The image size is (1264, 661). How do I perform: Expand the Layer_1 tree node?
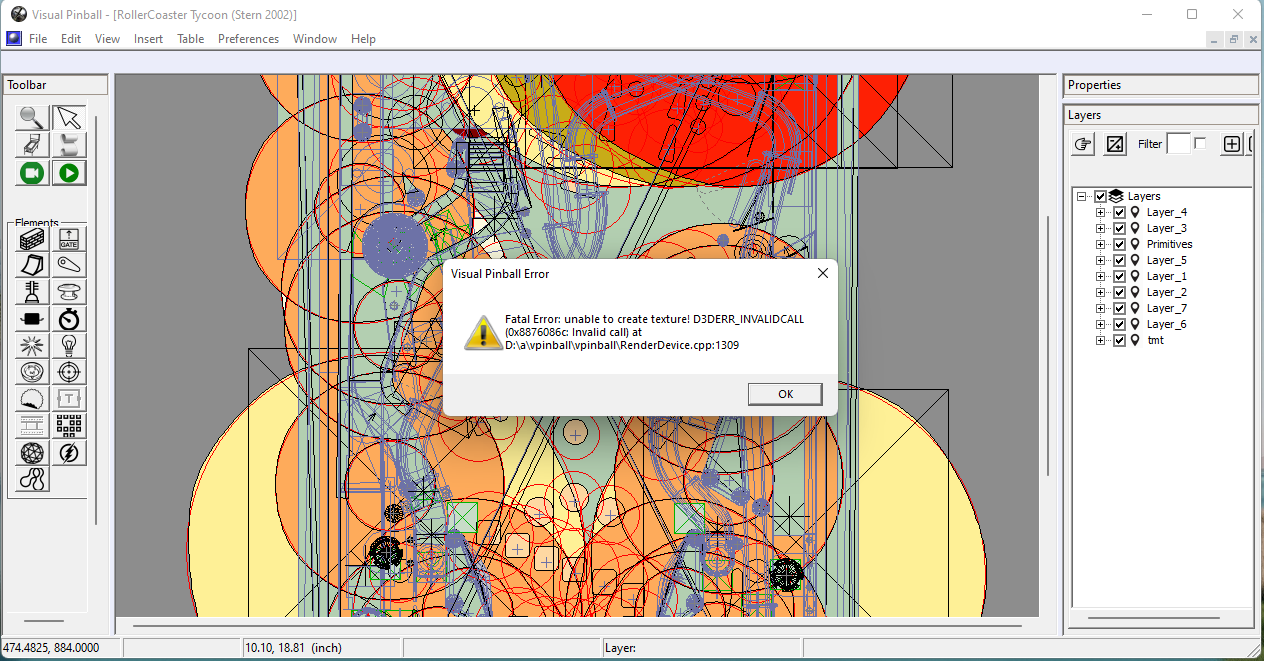[x=1101, y=276]
